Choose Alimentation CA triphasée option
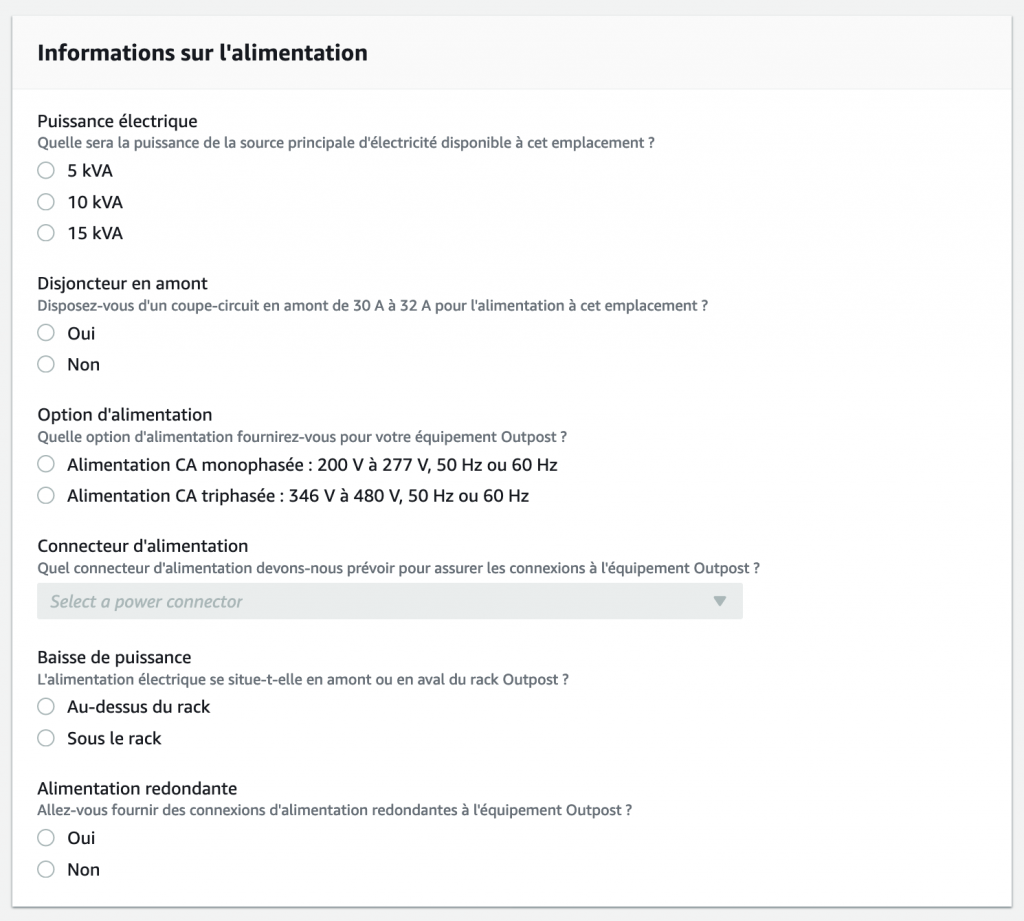Image resolution: width=1024 pixels, height=921 pixels. [x=46, y=496]
